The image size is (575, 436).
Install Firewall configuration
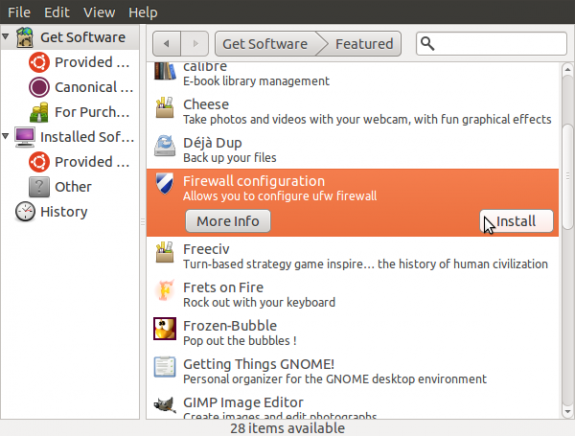pyautogui.click(x=516, y=221)
